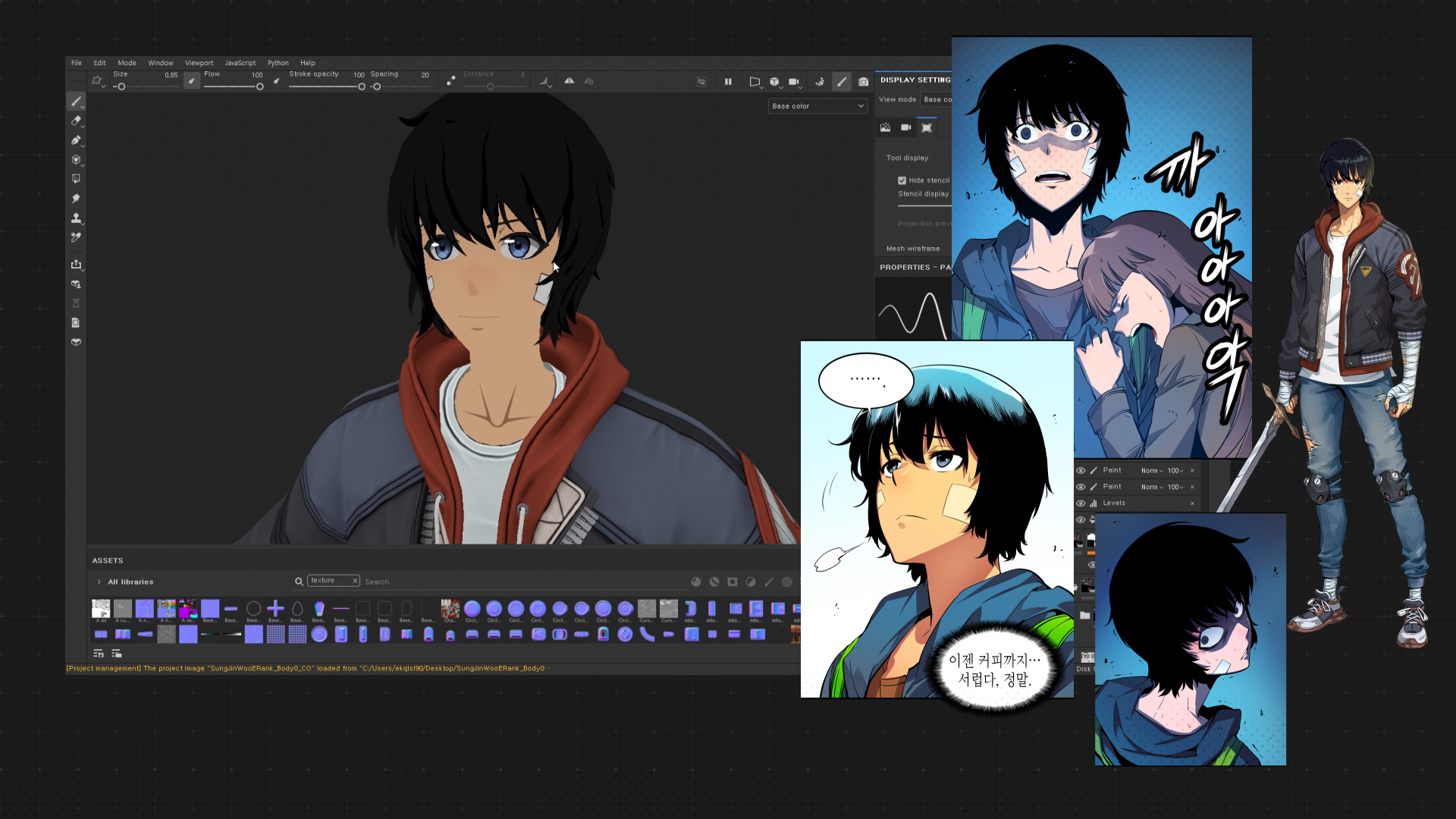Click the hourglass icon in left toolbar

pos(76,303)
